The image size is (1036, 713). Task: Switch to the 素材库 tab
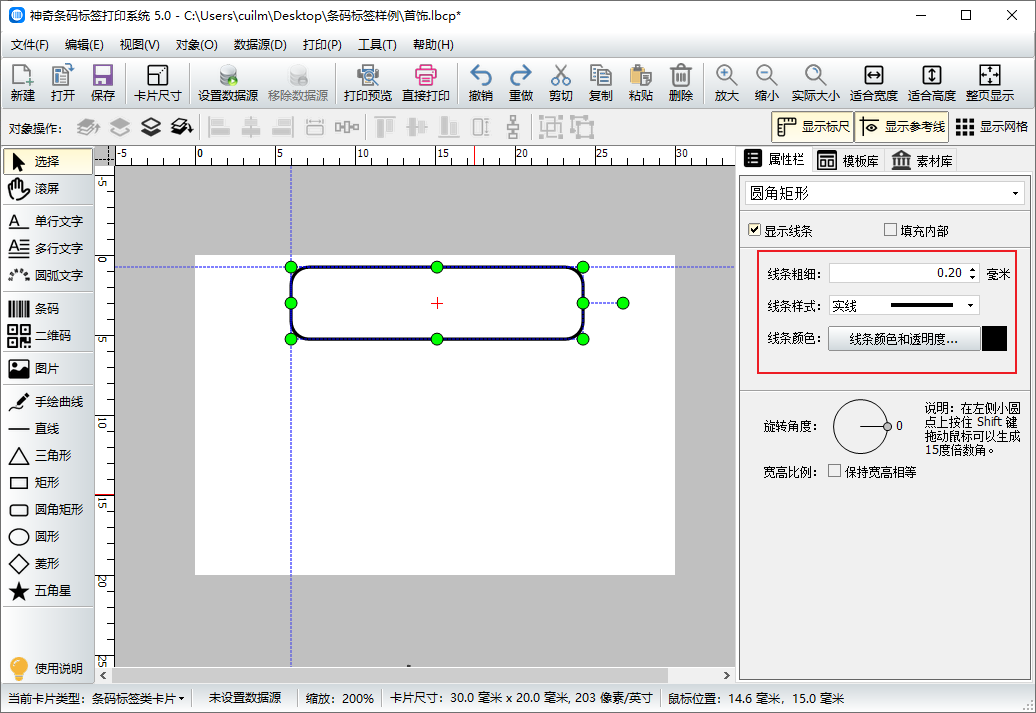pyautogui.click(x=922, y=161)
